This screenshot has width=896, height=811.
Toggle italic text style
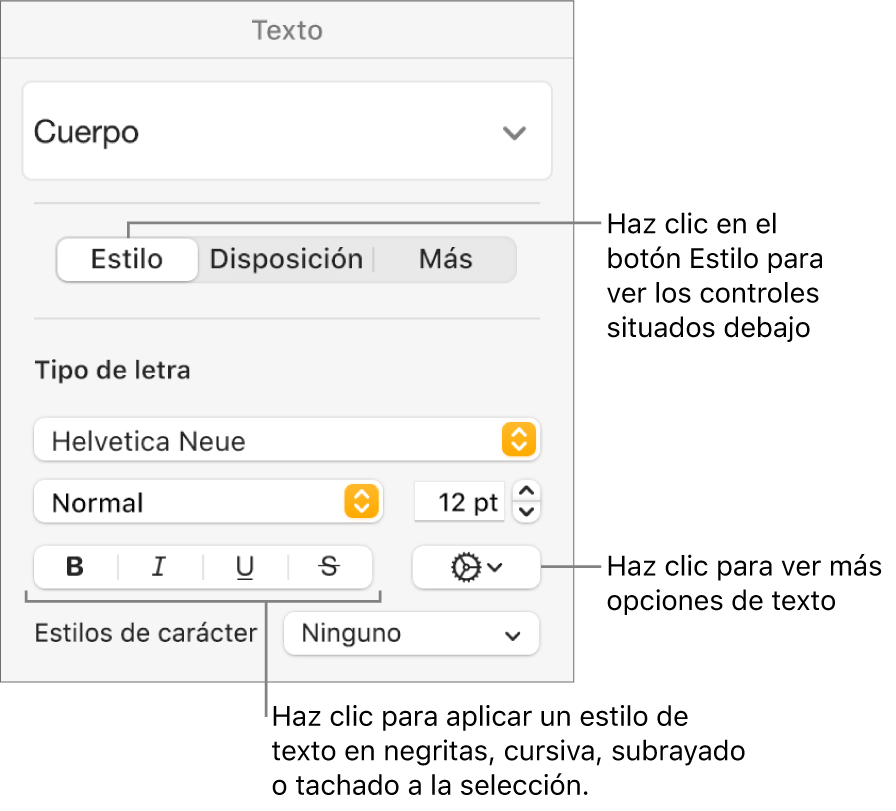point(158,567)
